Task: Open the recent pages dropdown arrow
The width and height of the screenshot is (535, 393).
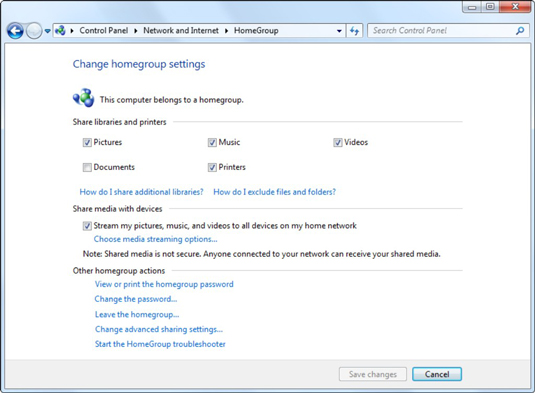Action: point(47,31)
